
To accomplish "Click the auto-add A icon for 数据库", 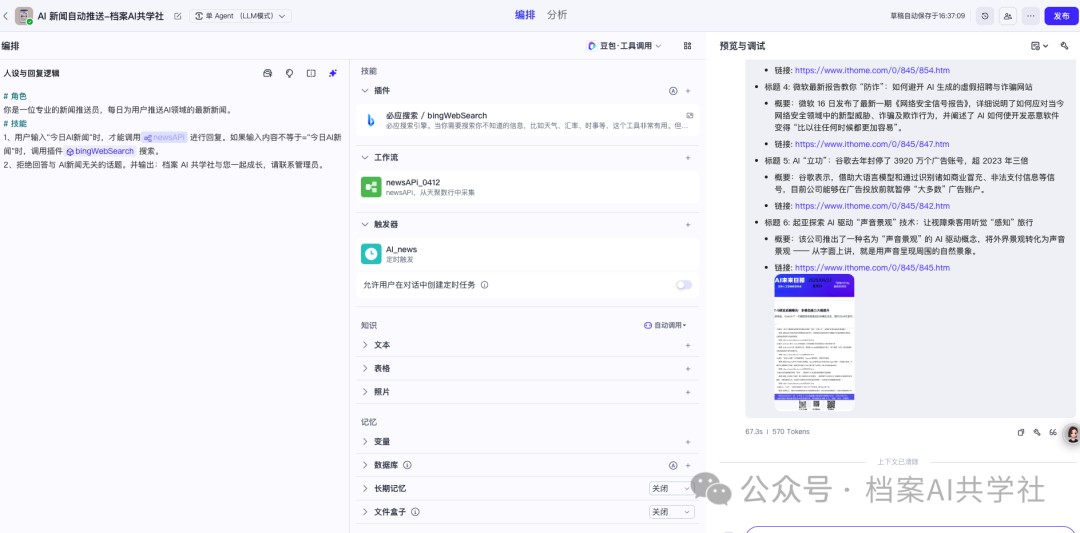I will (x=673, y=466).
